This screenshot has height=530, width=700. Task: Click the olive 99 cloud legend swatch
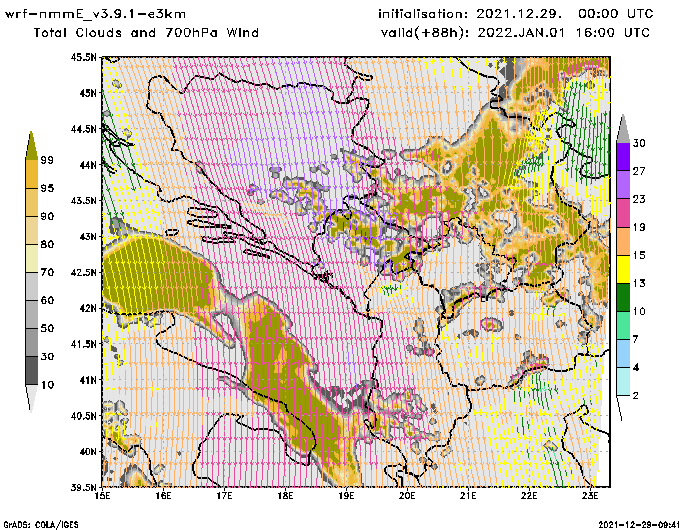point(31,146)
